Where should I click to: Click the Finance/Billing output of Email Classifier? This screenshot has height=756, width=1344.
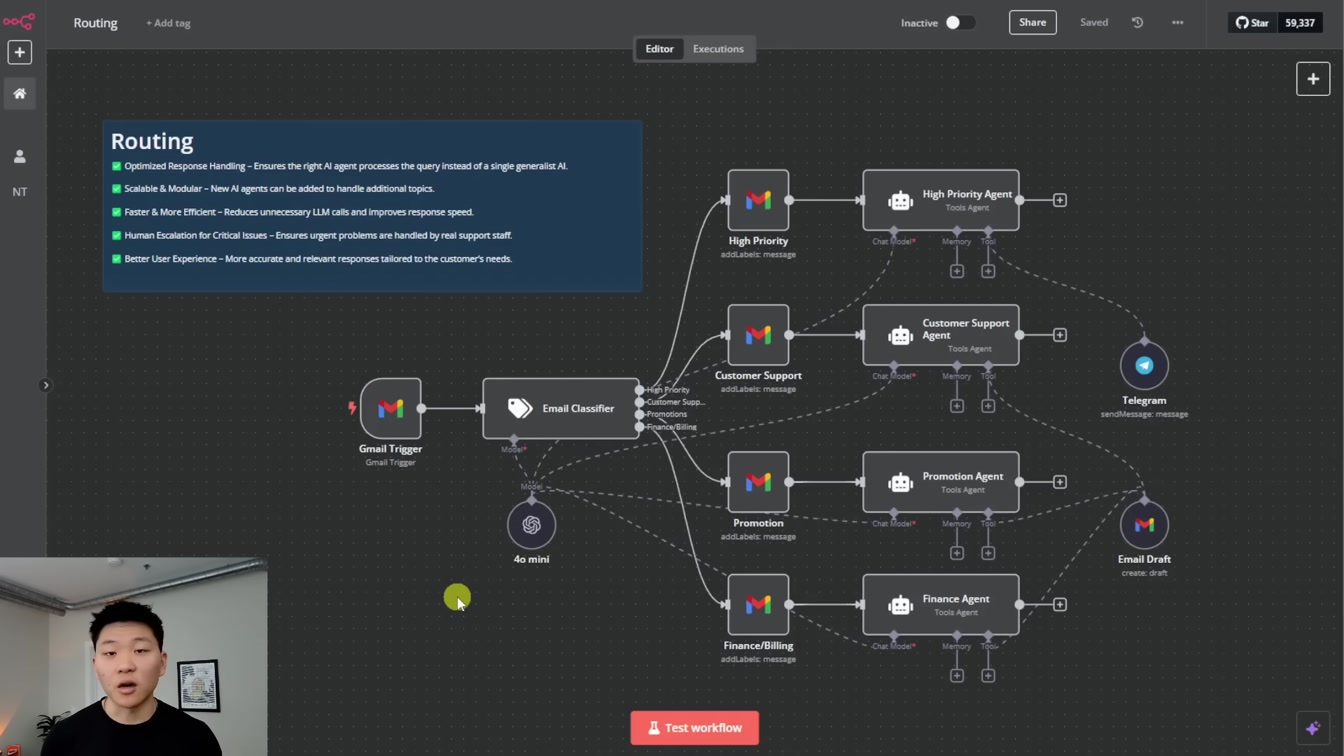click(639, 427)
